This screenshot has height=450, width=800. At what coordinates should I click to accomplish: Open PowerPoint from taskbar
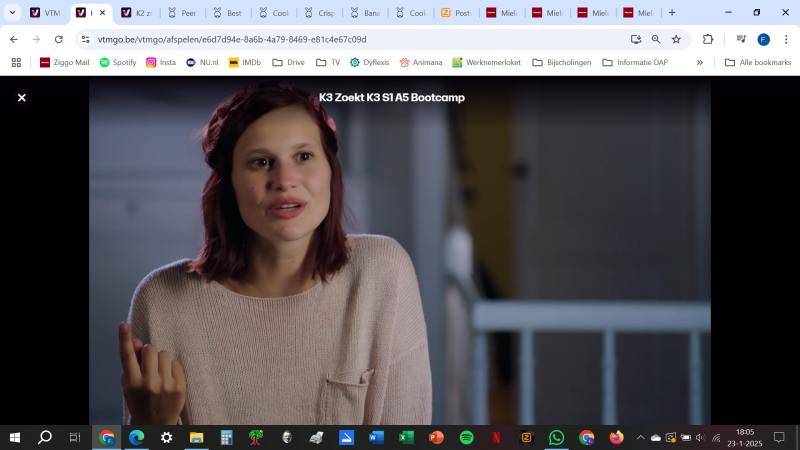[x=436, y=437]
